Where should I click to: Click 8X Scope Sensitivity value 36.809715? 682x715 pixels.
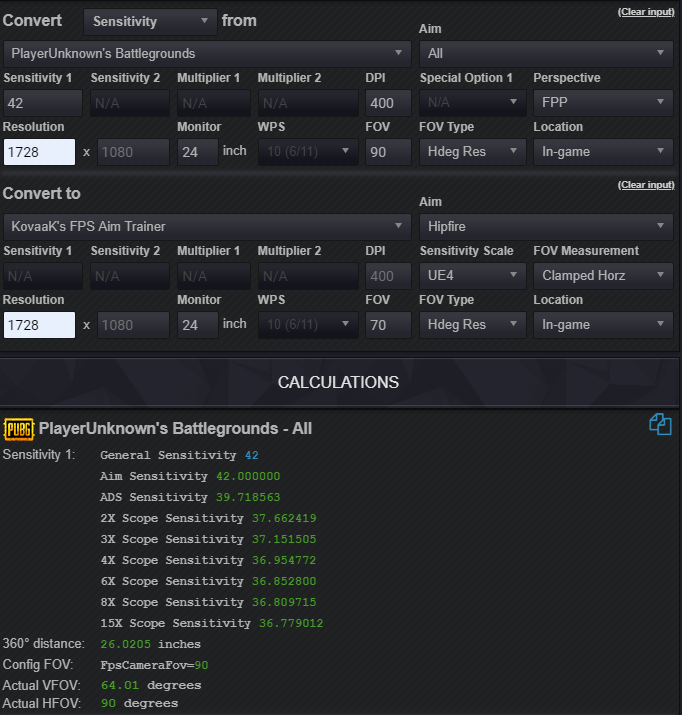tap(284, 602)
